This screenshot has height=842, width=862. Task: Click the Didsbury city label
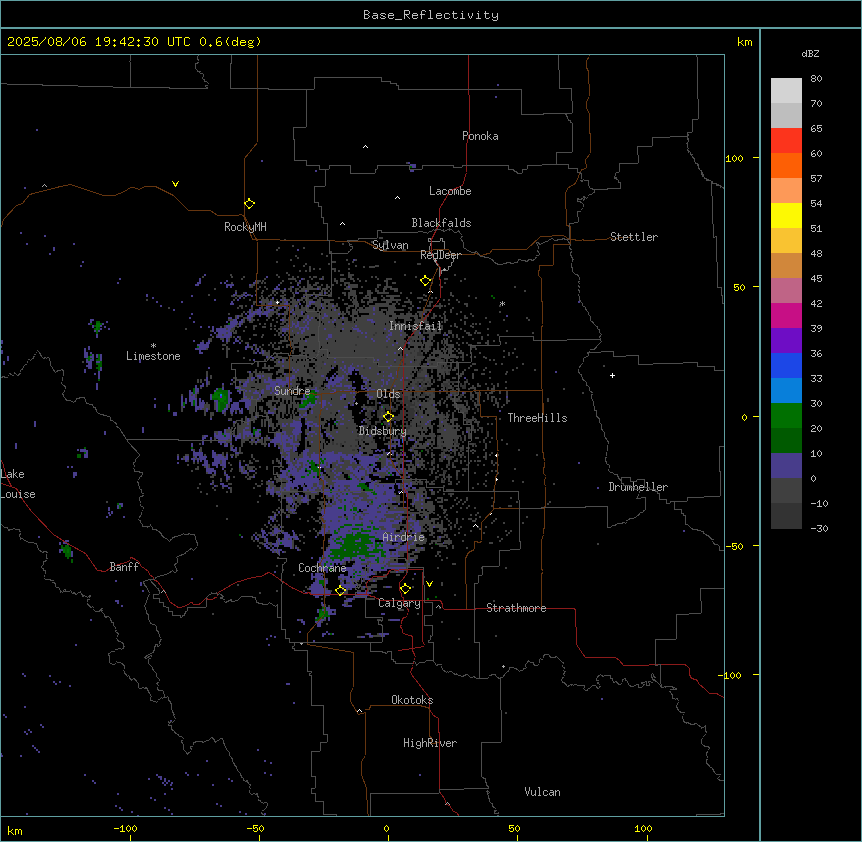tap(383, 431)
